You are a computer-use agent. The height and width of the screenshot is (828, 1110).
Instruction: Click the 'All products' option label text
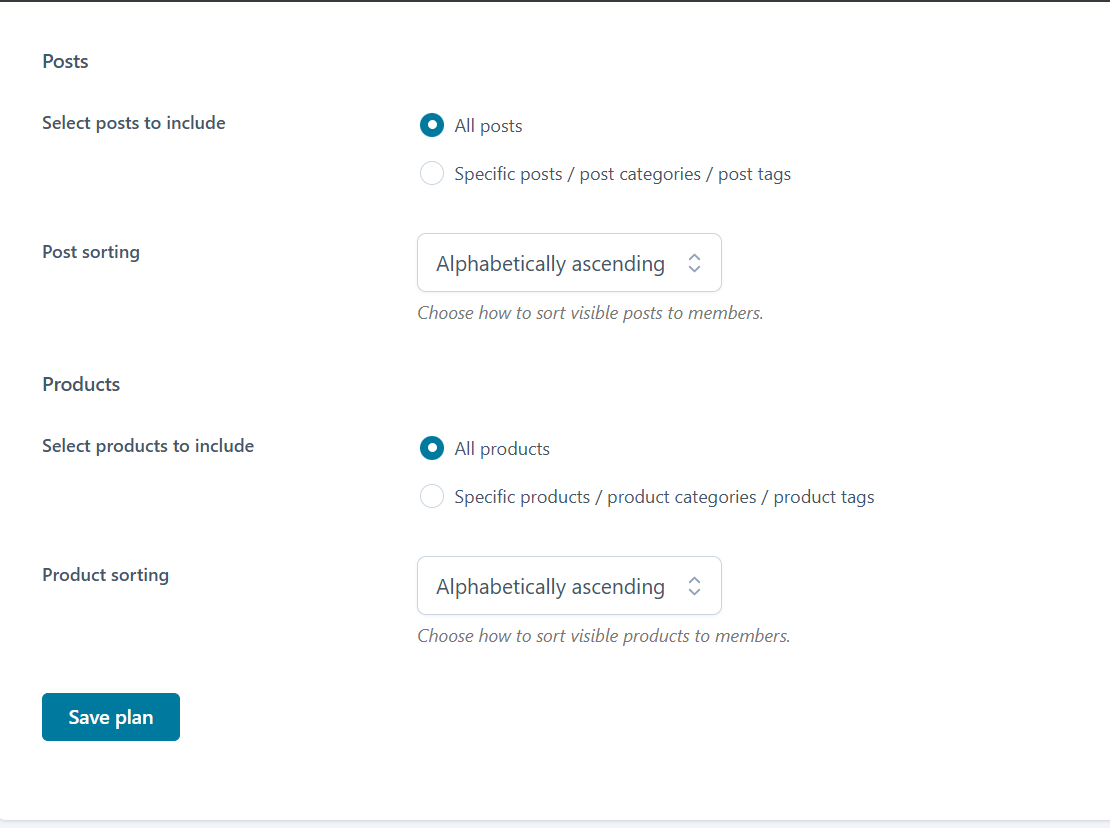click(x=502, y=449)
